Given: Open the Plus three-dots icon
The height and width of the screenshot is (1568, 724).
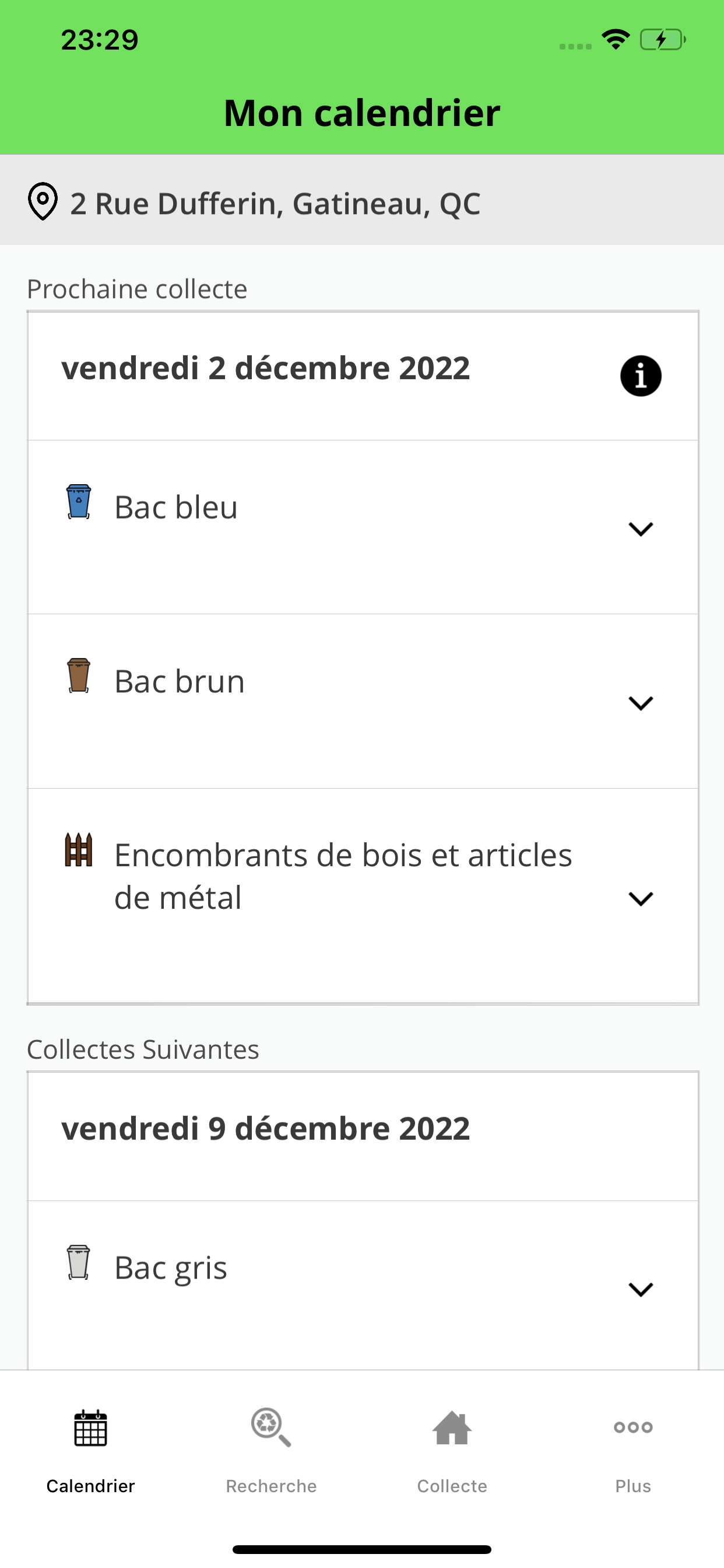Looking at the screenshot, I should click(x=632, y=1427).
